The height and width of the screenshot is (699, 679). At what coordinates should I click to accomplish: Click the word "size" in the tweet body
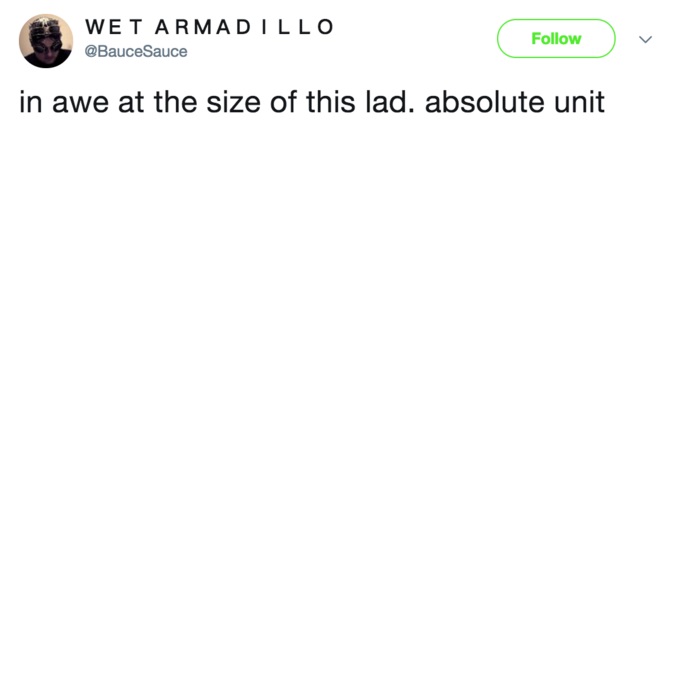click(x=233, y=102)
